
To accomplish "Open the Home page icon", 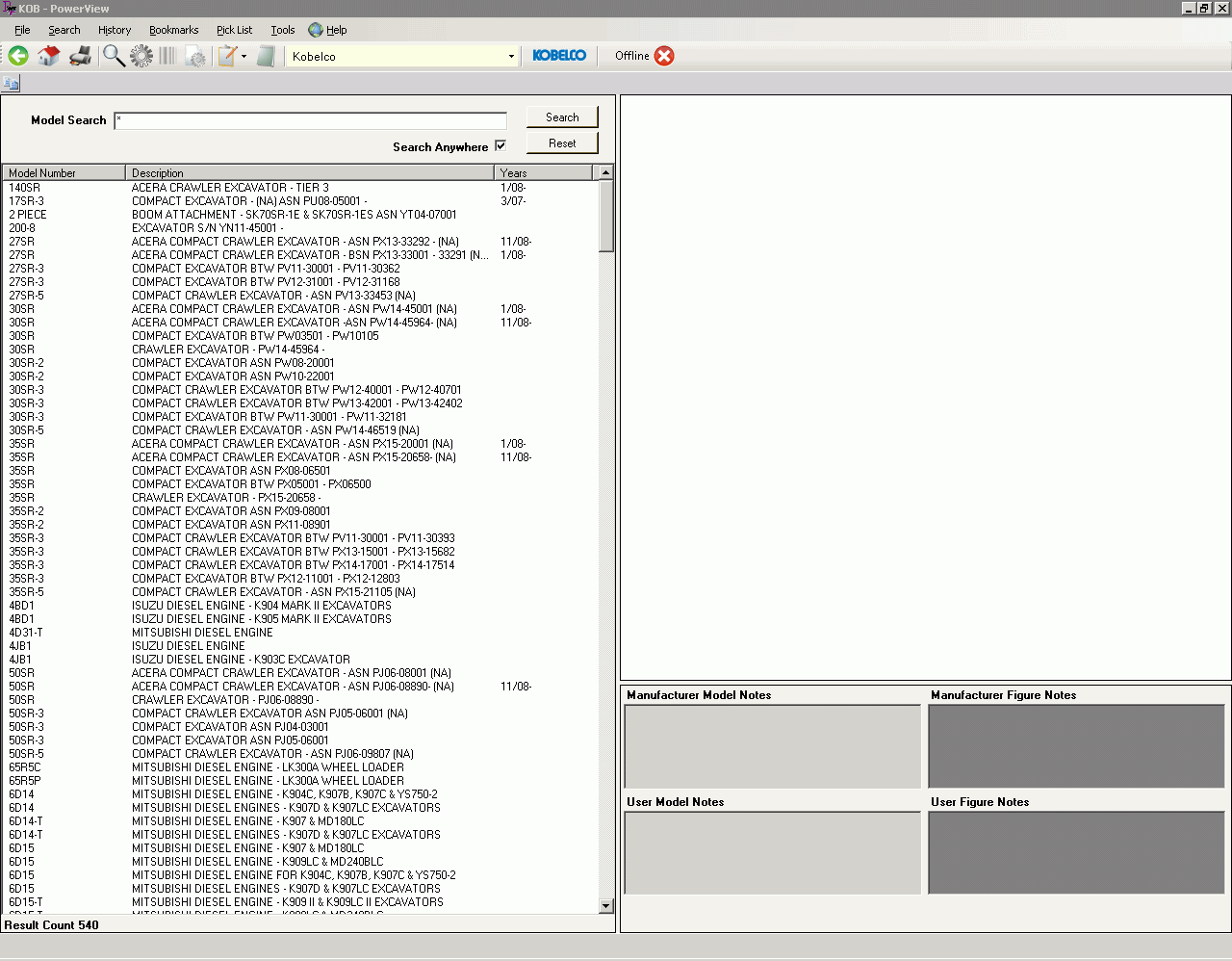I will (49, 56).
